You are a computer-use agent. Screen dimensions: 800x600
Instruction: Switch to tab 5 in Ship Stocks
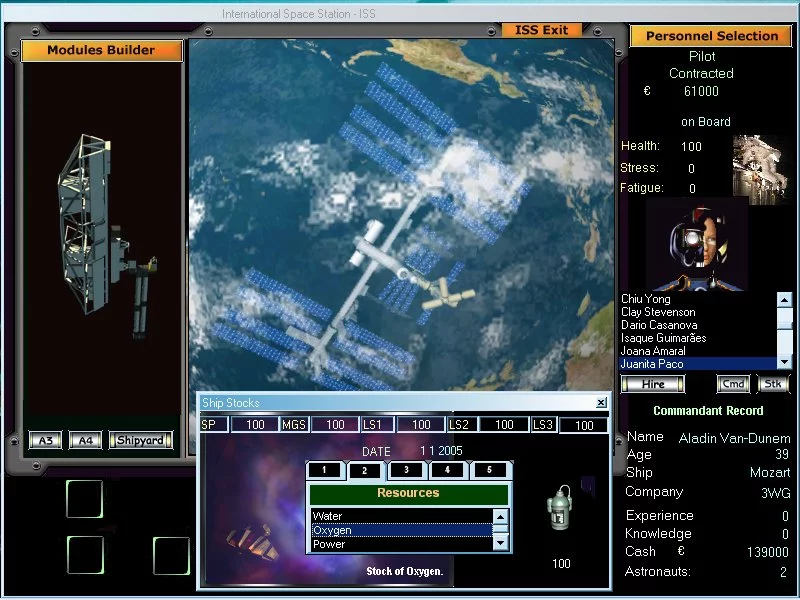point(489,470)
